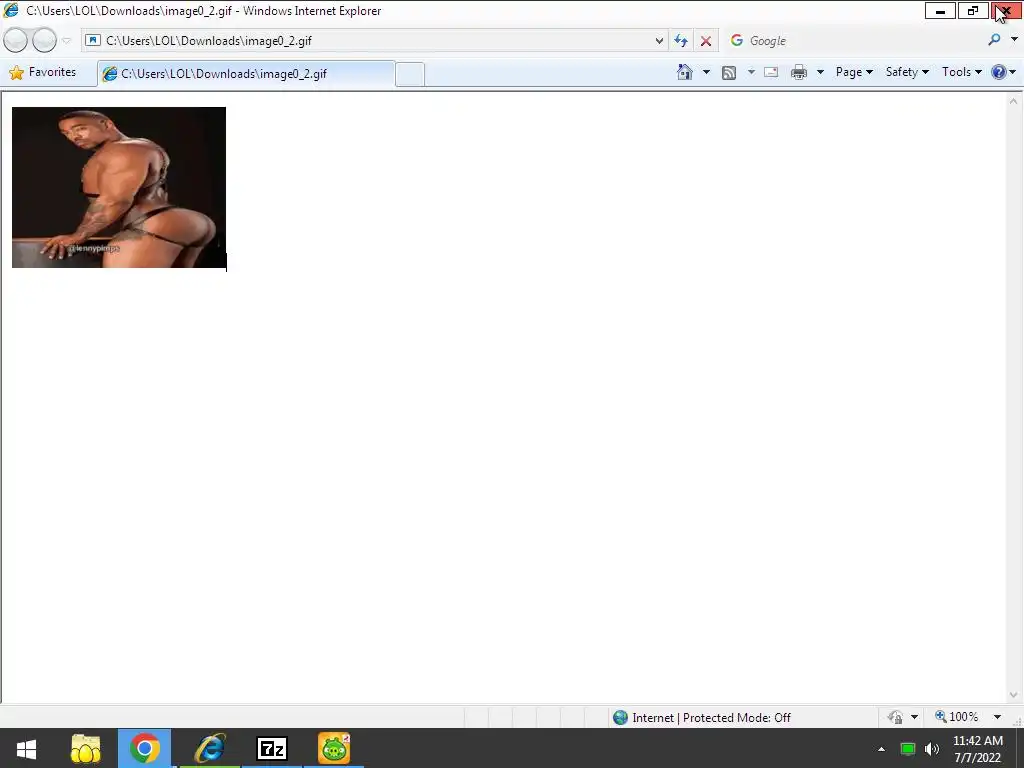The height and width of the screenshot is (768, 1024).
Task: Click the magnifier search icon
Action: (x=994, y=40)
